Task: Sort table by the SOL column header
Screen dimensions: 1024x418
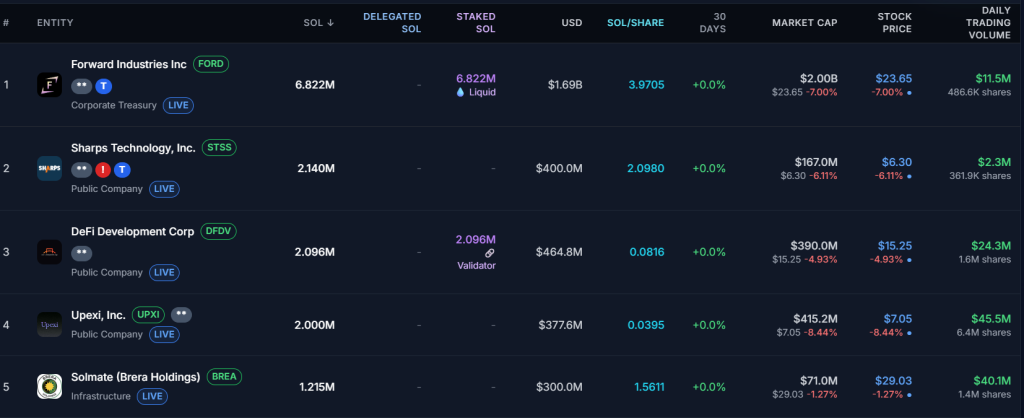Action: coord(319,23)
